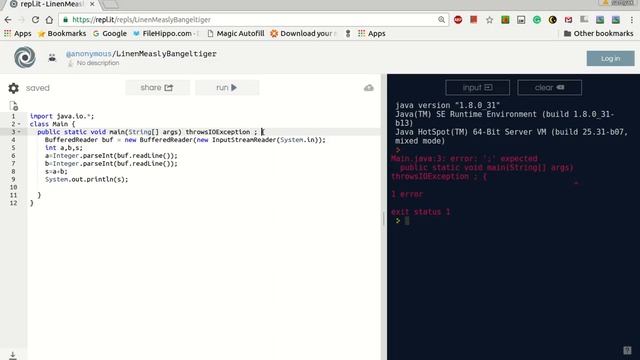Open the Apps shortcut beside Bookmarks

tap(18, 33)
